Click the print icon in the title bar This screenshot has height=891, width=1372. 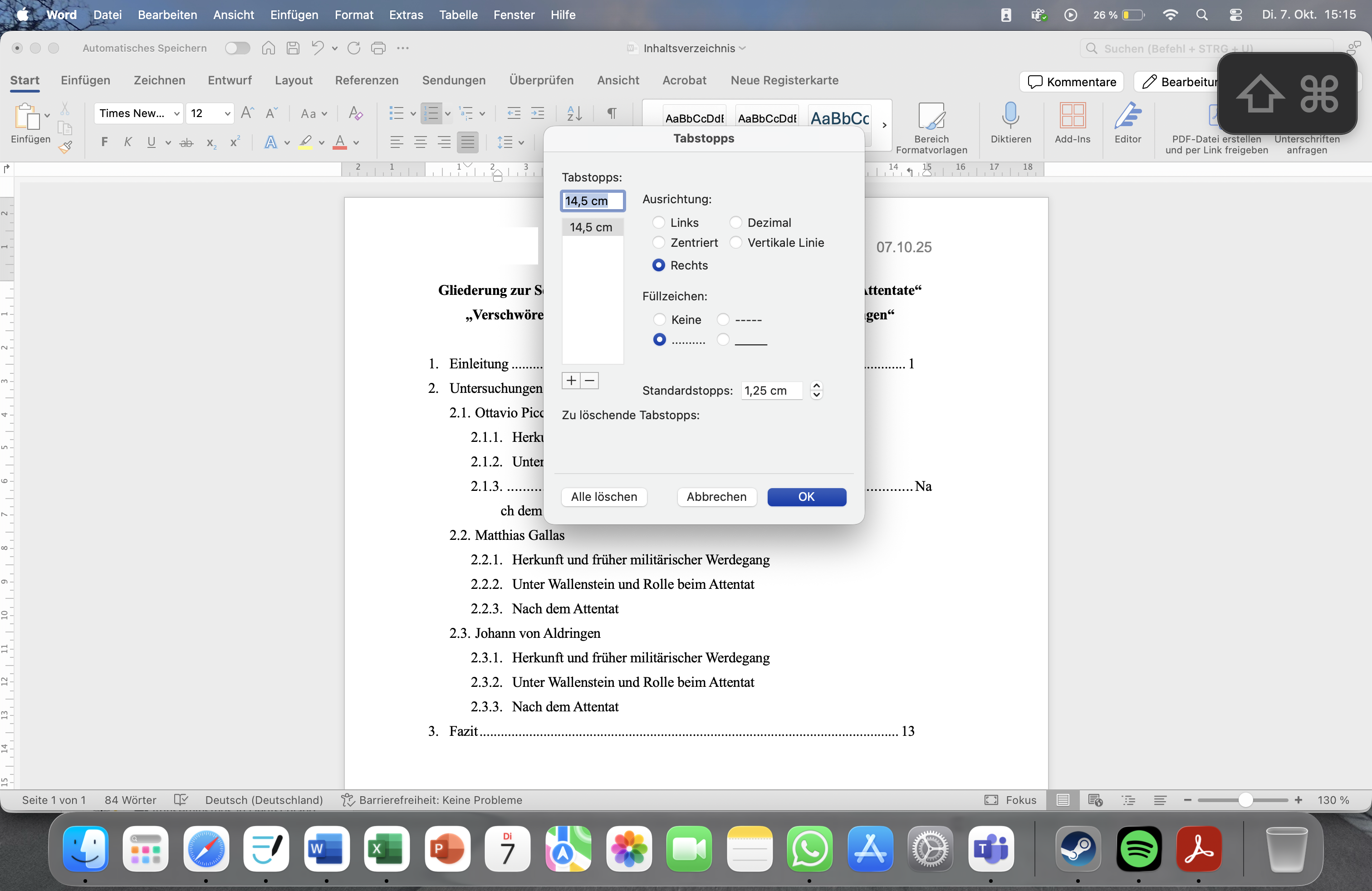pos(378,49)
